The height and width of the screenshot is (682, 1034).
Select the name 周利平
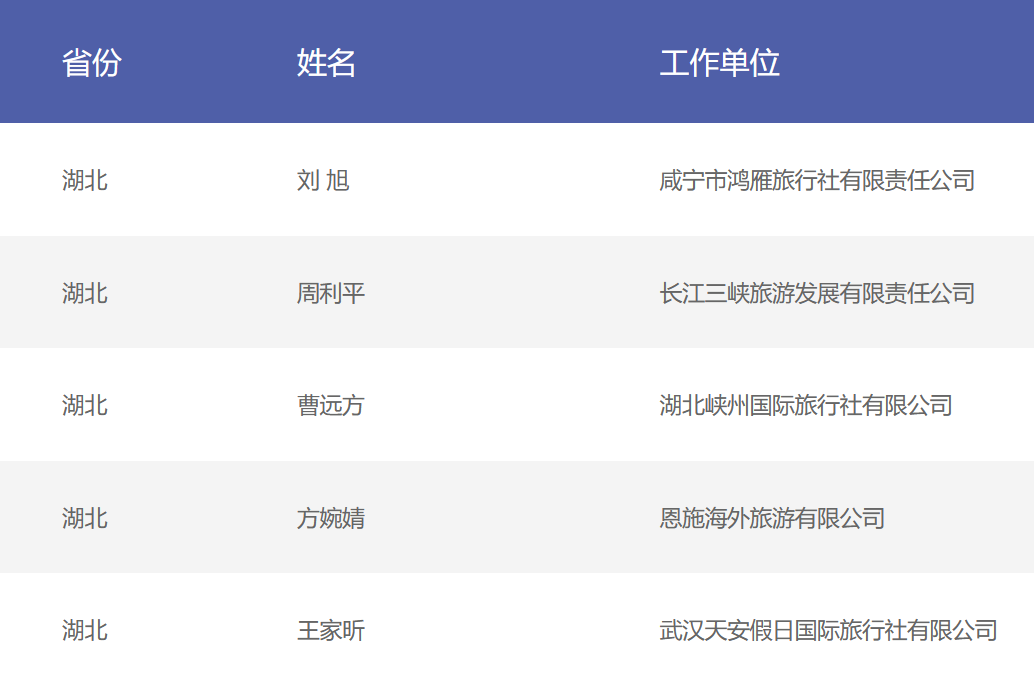pyautogui.click(x=330, y=293)
